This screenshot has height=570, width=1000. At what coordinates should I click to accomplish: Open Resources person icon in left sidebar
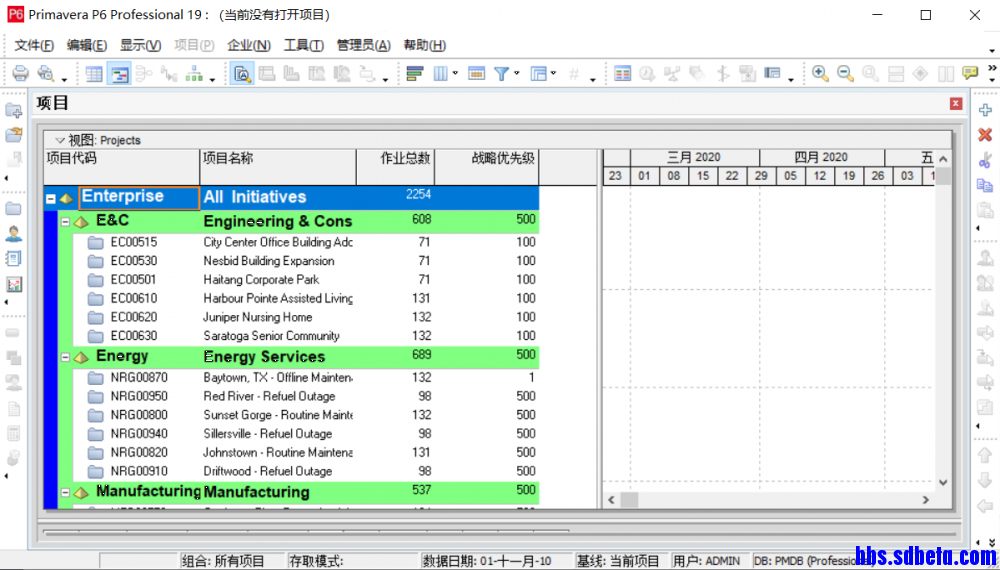pyautogui.click(x=13, y=233)
